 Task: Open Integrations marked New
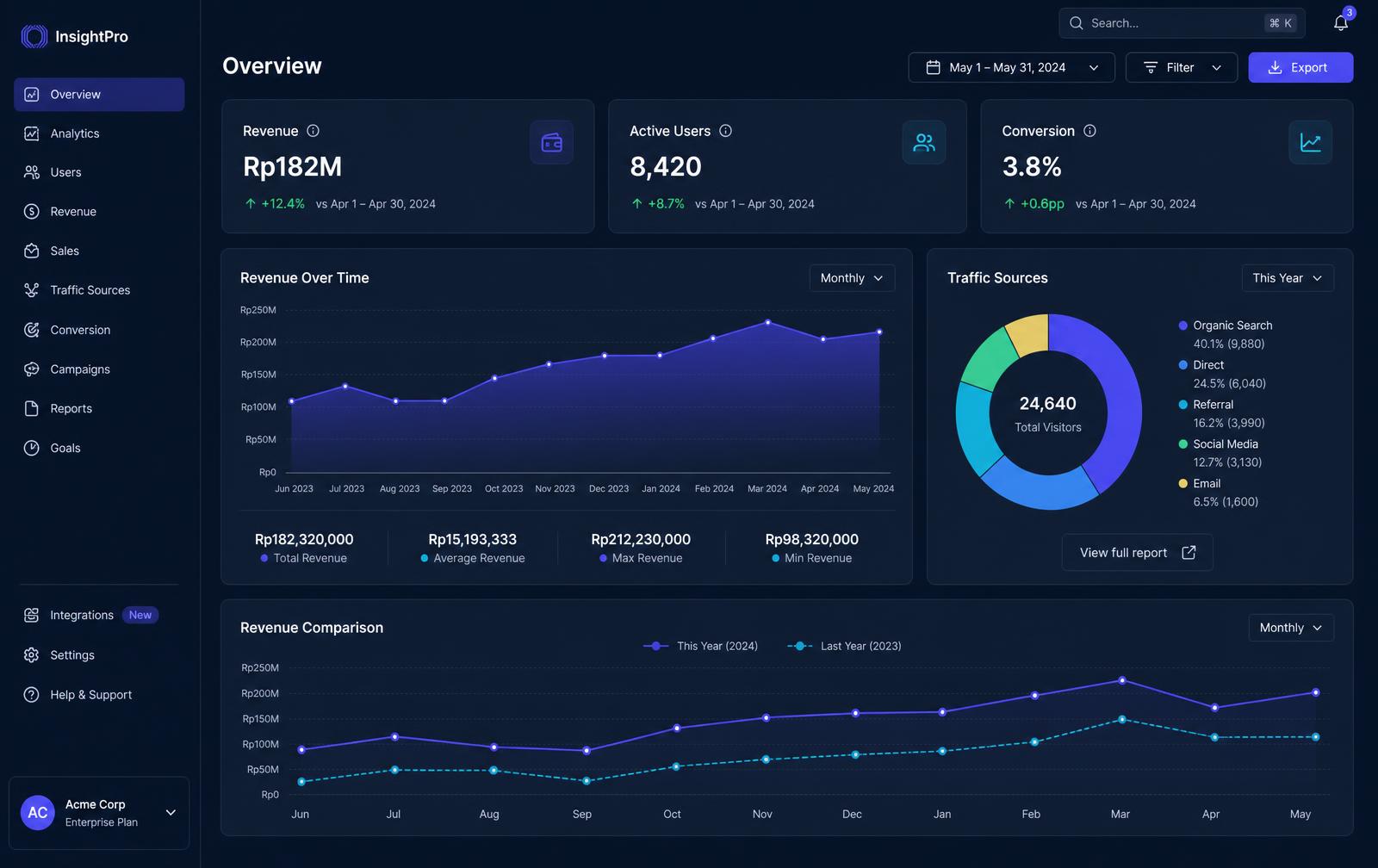[x=99, y=615]
